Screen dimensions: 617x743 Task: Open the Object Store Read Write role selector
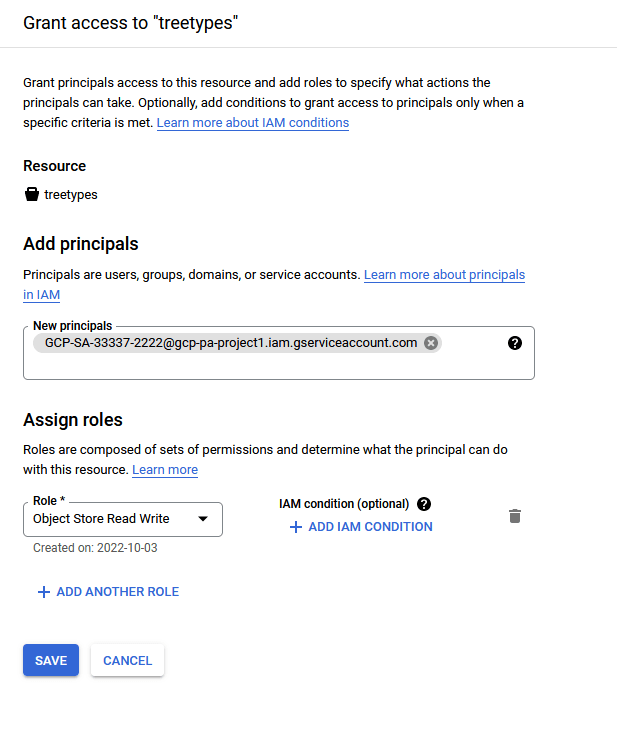point(110,519)
